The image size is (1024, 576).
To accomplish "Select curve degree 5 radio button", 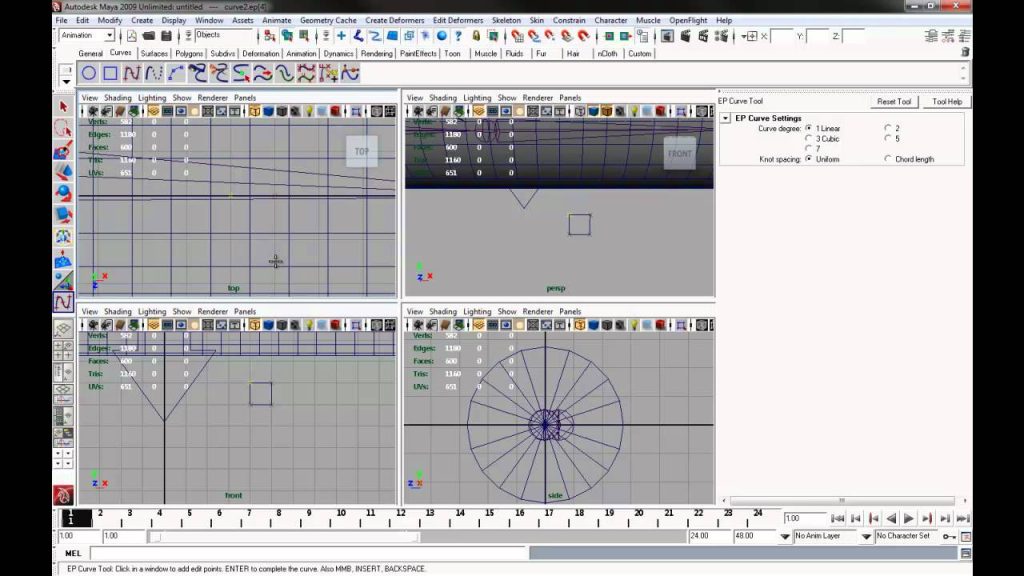I will 888,138.
